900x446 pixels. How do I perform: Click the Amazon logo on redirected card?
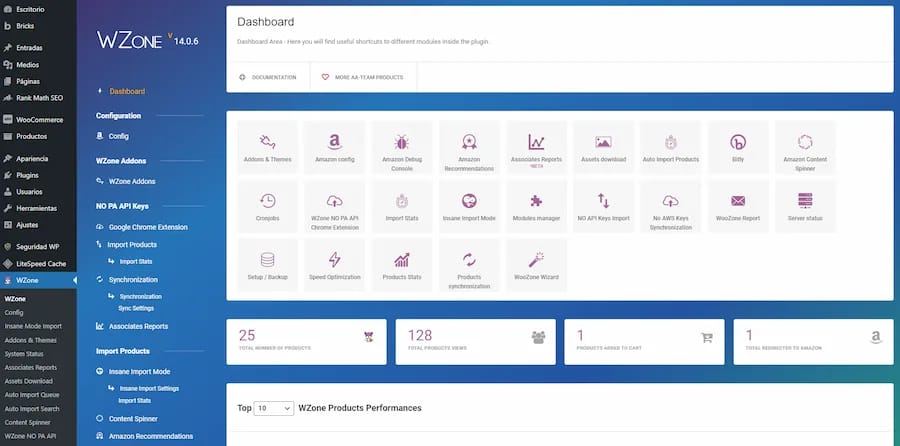coord(875,338)
